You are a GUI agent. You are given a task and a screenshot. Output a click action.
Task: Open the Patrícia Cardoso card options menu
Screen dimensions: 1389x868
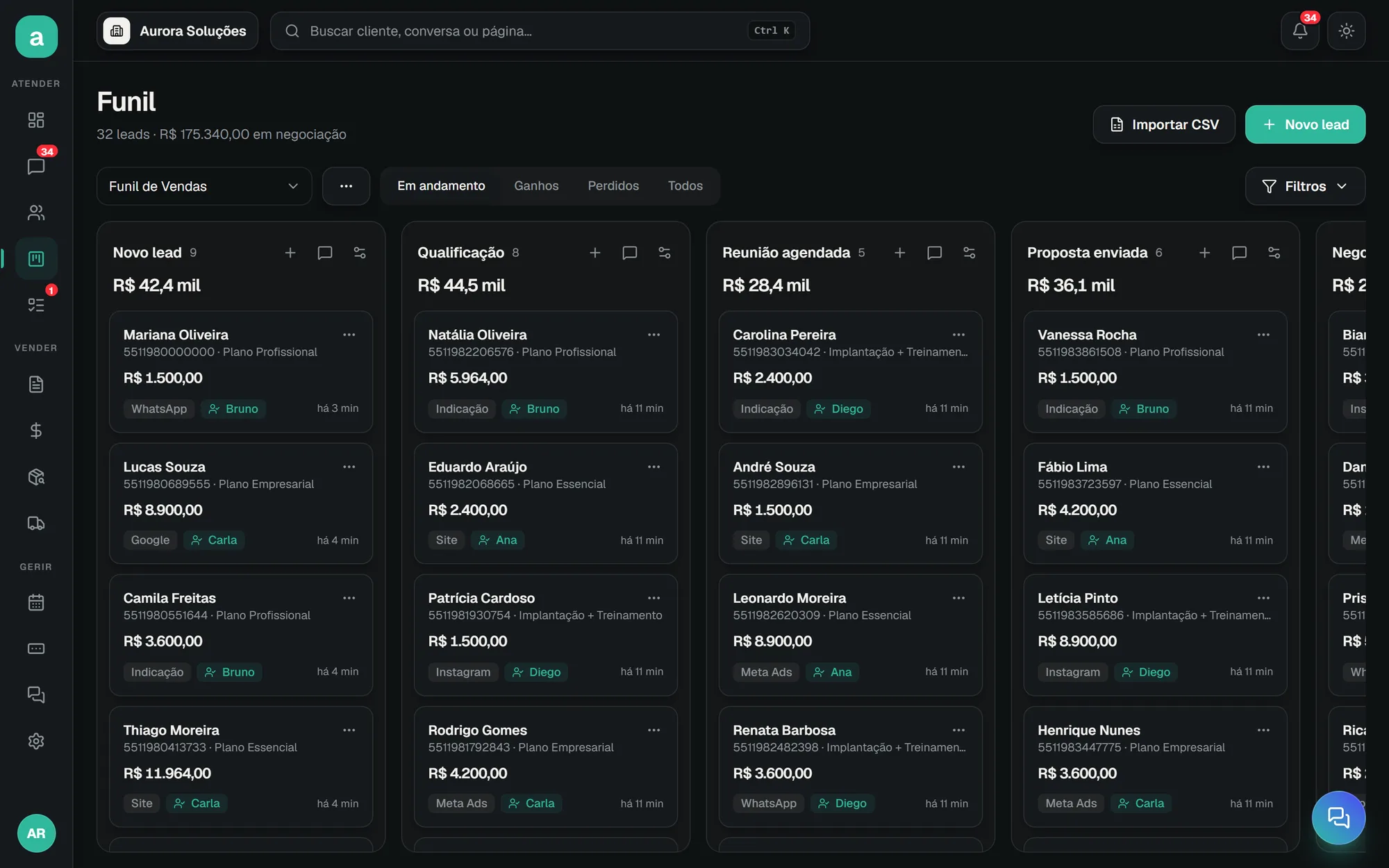click(654, 598)
